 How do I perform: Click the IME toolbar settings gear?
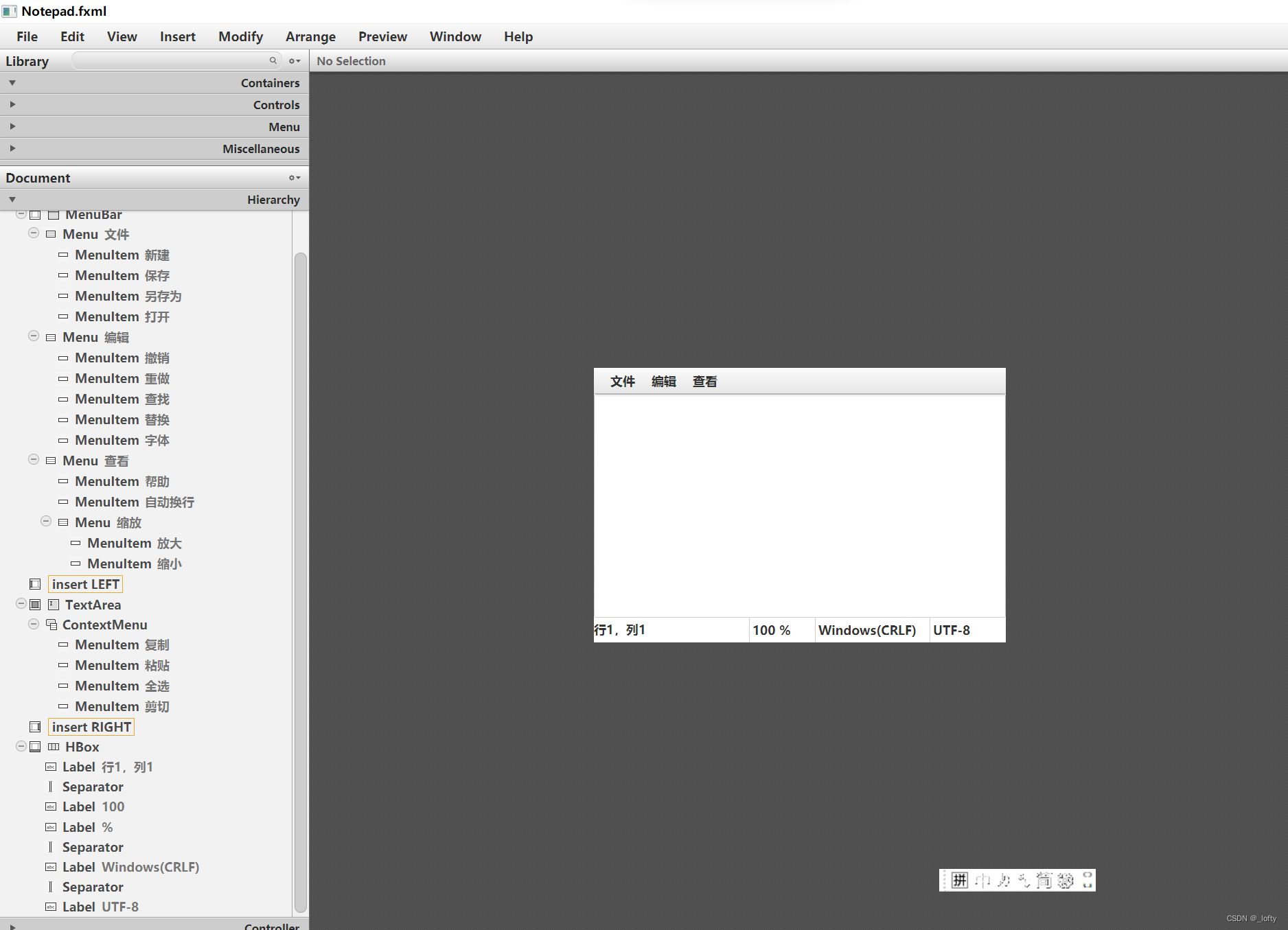click(x=1066, y=880)
